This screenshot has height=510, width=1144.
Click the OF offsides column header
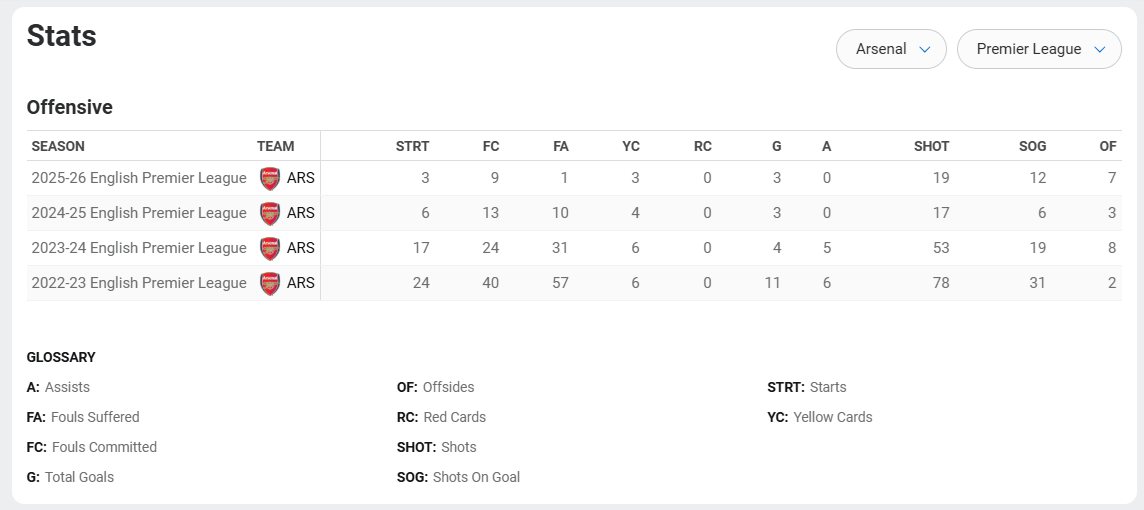(x=1108, y=146)
